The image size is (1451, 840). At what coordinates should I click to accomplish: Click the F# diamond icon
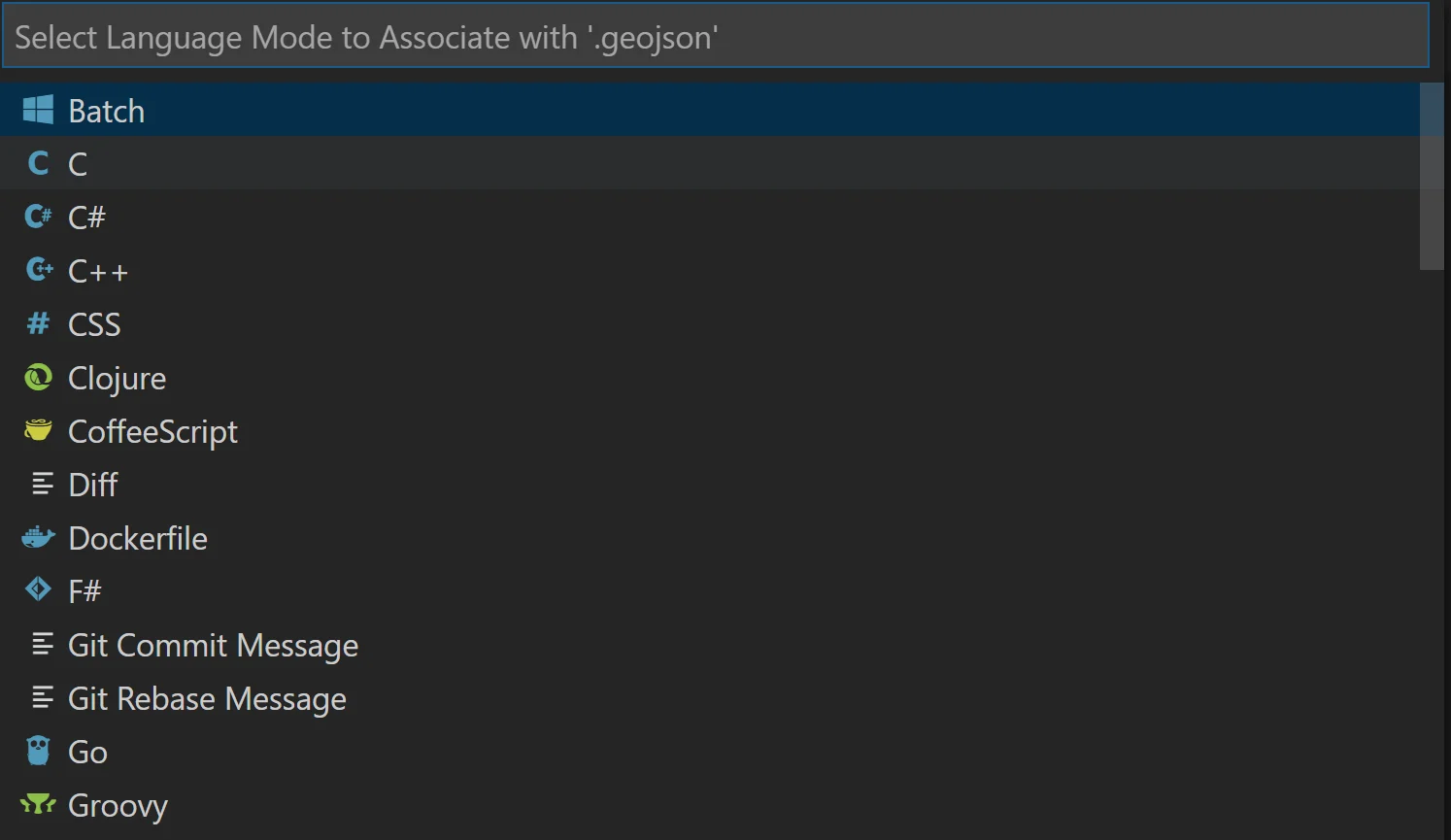(x=37, y=588)
